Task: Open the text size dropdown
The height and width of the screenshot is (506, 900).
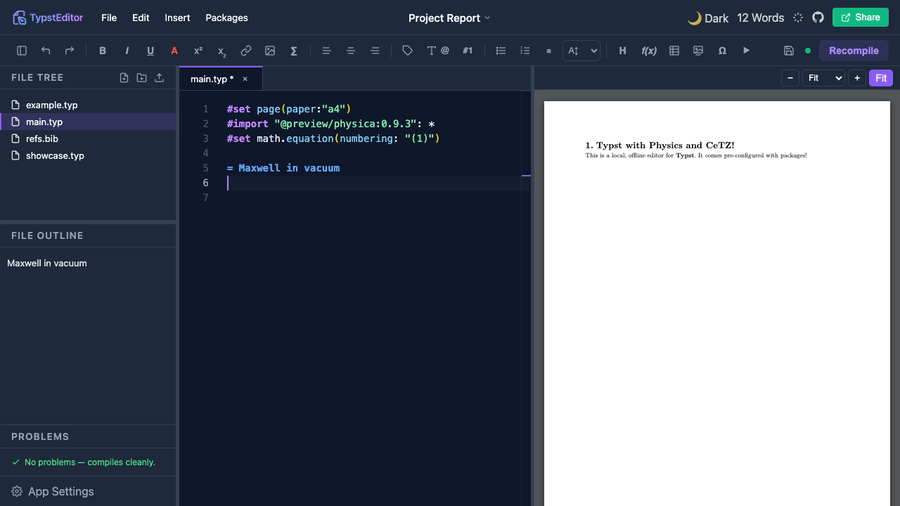Action: point(581,50)
